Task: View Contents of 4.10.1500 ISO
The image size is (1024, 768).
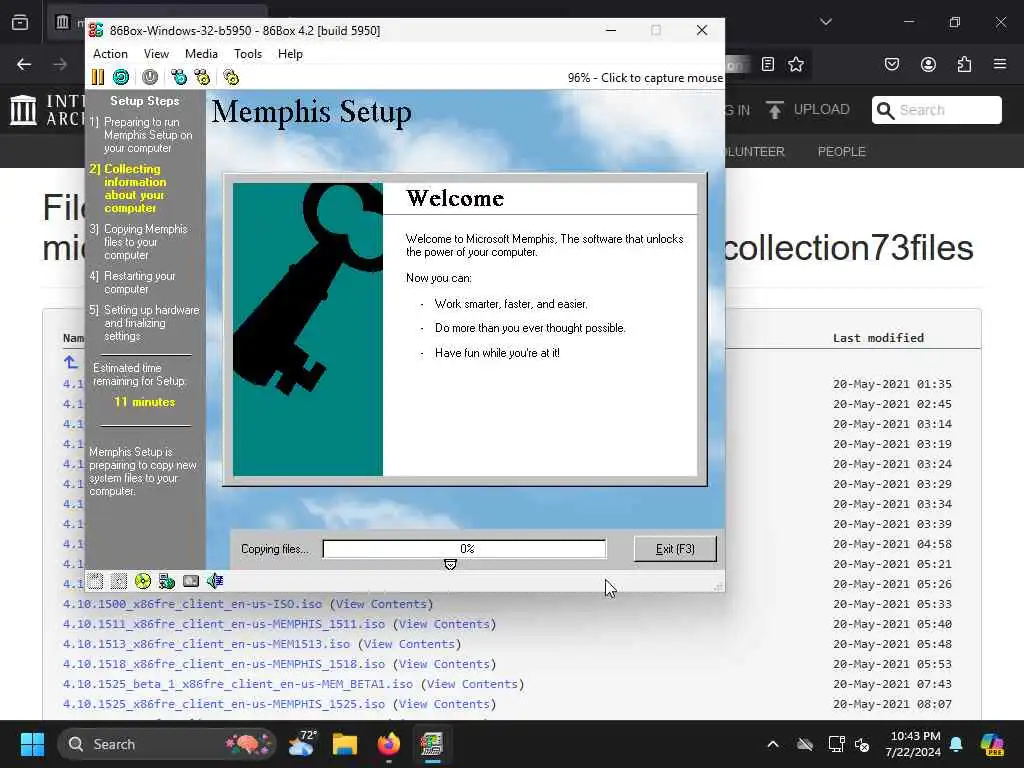Action: [381, 604]
